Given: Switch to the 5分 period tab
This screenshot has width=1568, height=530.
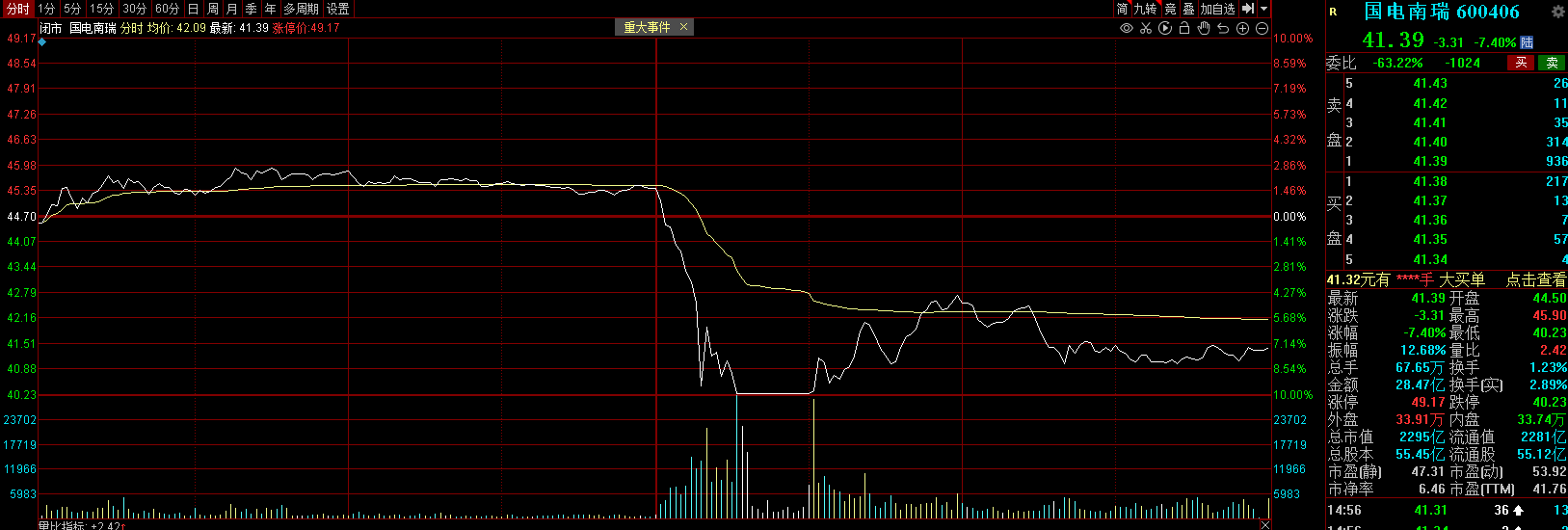Looking at the screenshot, I should (x=72, y=9).
